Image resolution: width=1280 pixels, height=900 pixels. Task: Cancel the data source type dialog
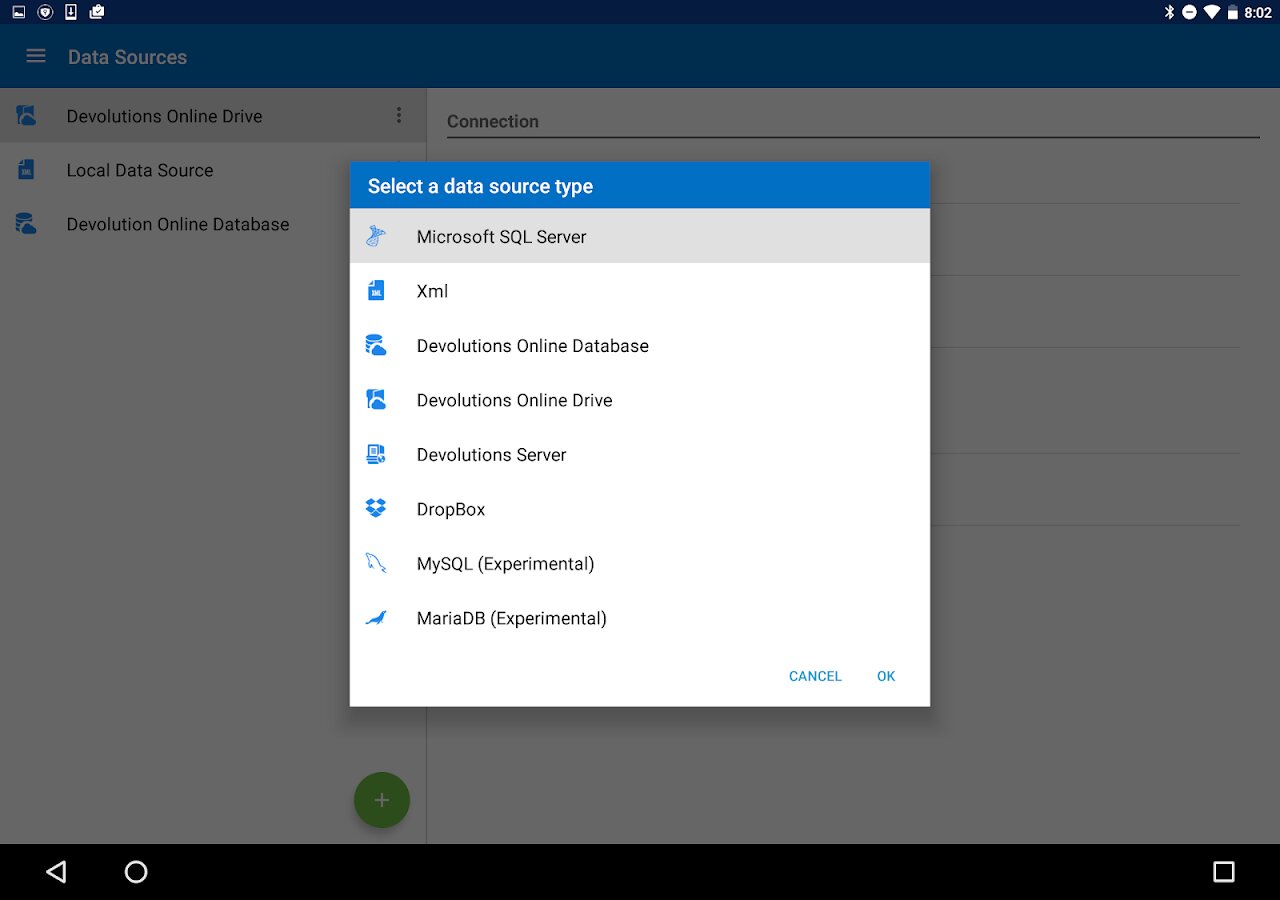(815, 676)
